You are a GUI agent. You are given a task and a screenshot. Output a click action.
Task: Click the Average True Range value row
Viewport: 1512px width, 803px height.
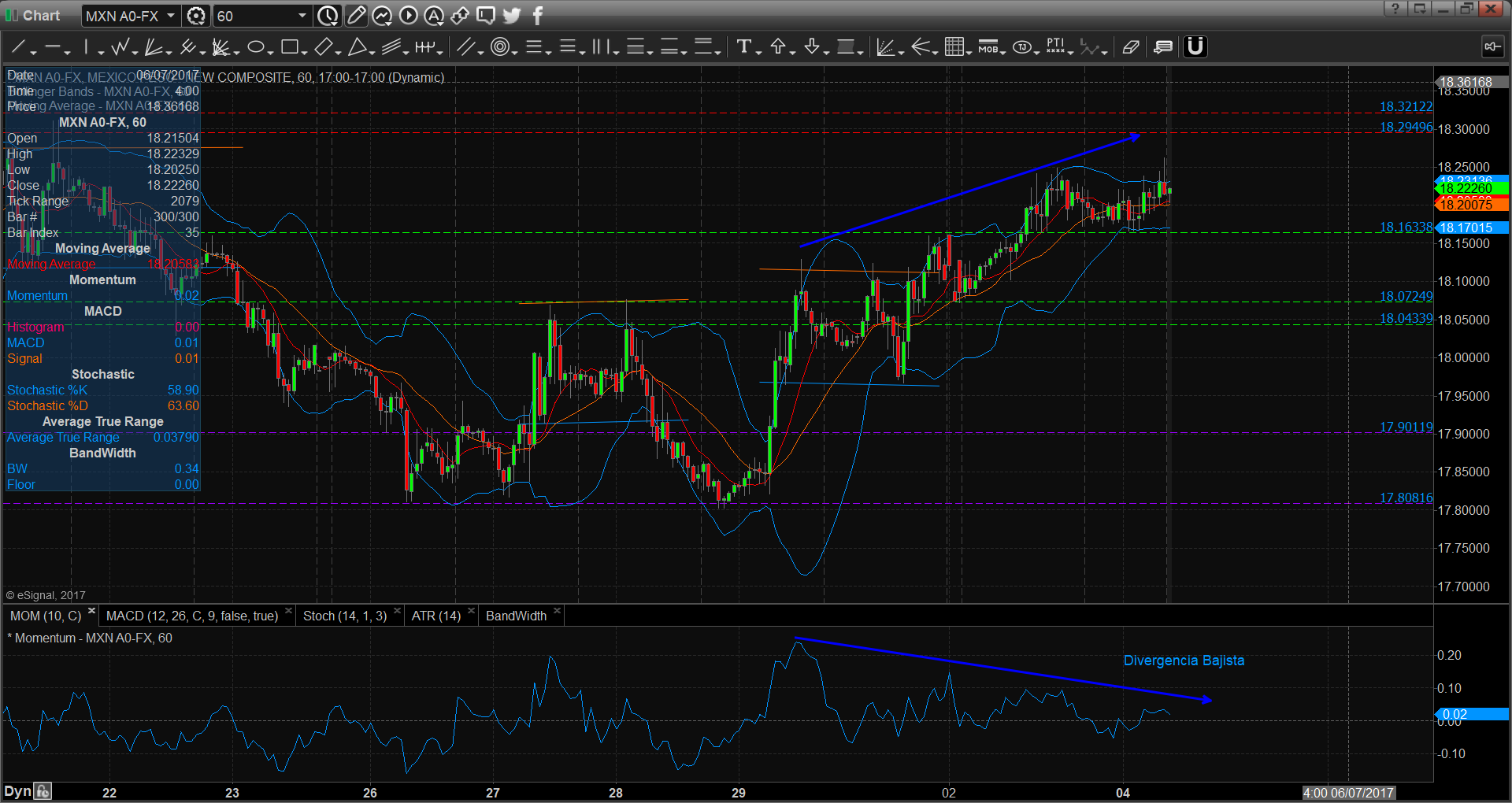[x=102, y=437]
